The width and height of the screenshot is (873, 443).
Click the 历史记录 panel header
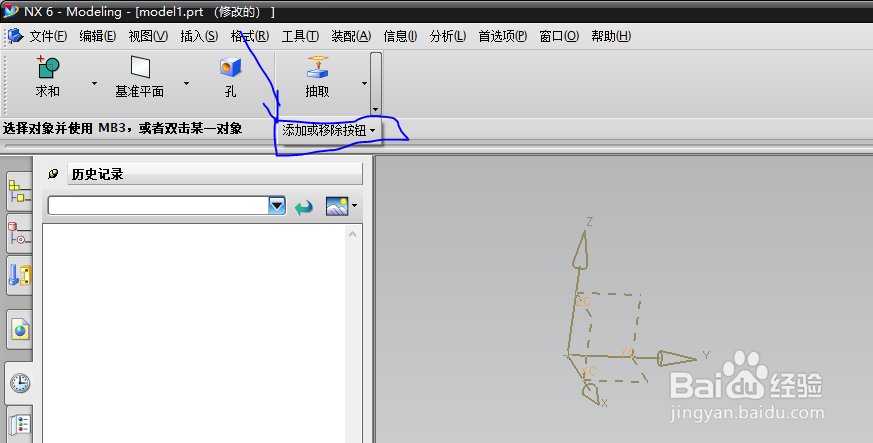(214, 174)
